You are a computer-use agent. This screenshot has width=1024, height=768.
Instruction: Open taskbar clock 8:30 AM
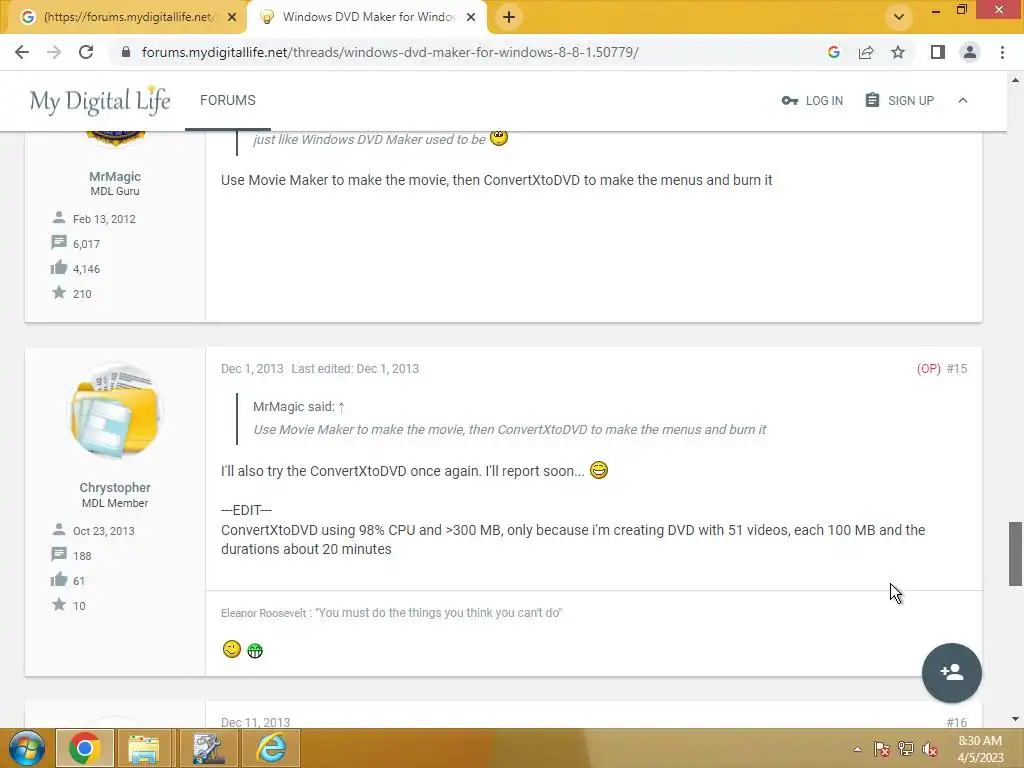pos(980,749)
